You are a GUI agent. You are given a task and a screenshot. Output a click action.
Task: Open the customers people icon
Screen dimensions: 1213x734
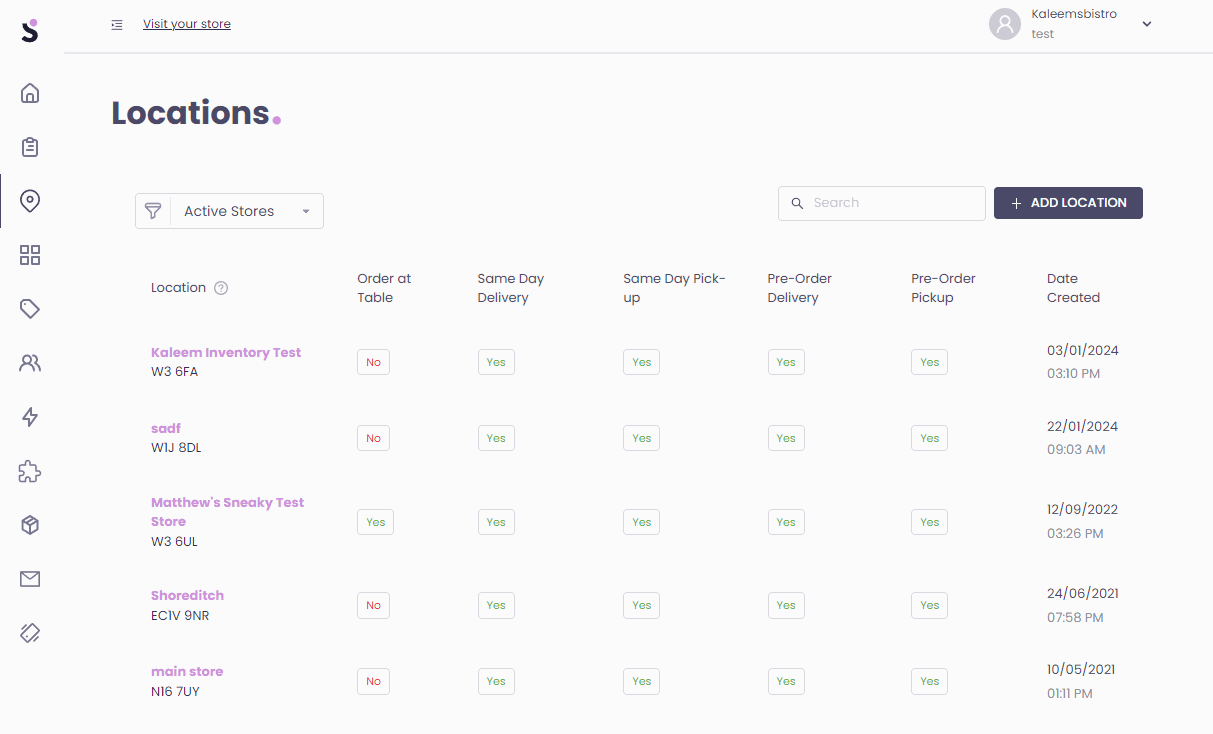pos(30,363)
